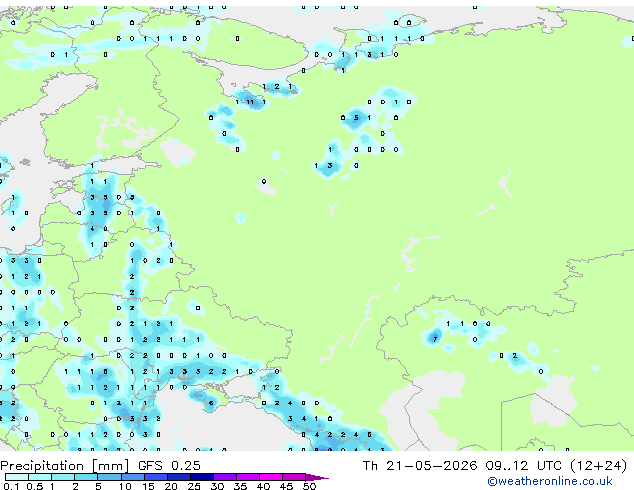Viewport: 634px width, 490px height.
Task: Click the 15–20 mm legend color swatch
Action: [x=156, y=477]
